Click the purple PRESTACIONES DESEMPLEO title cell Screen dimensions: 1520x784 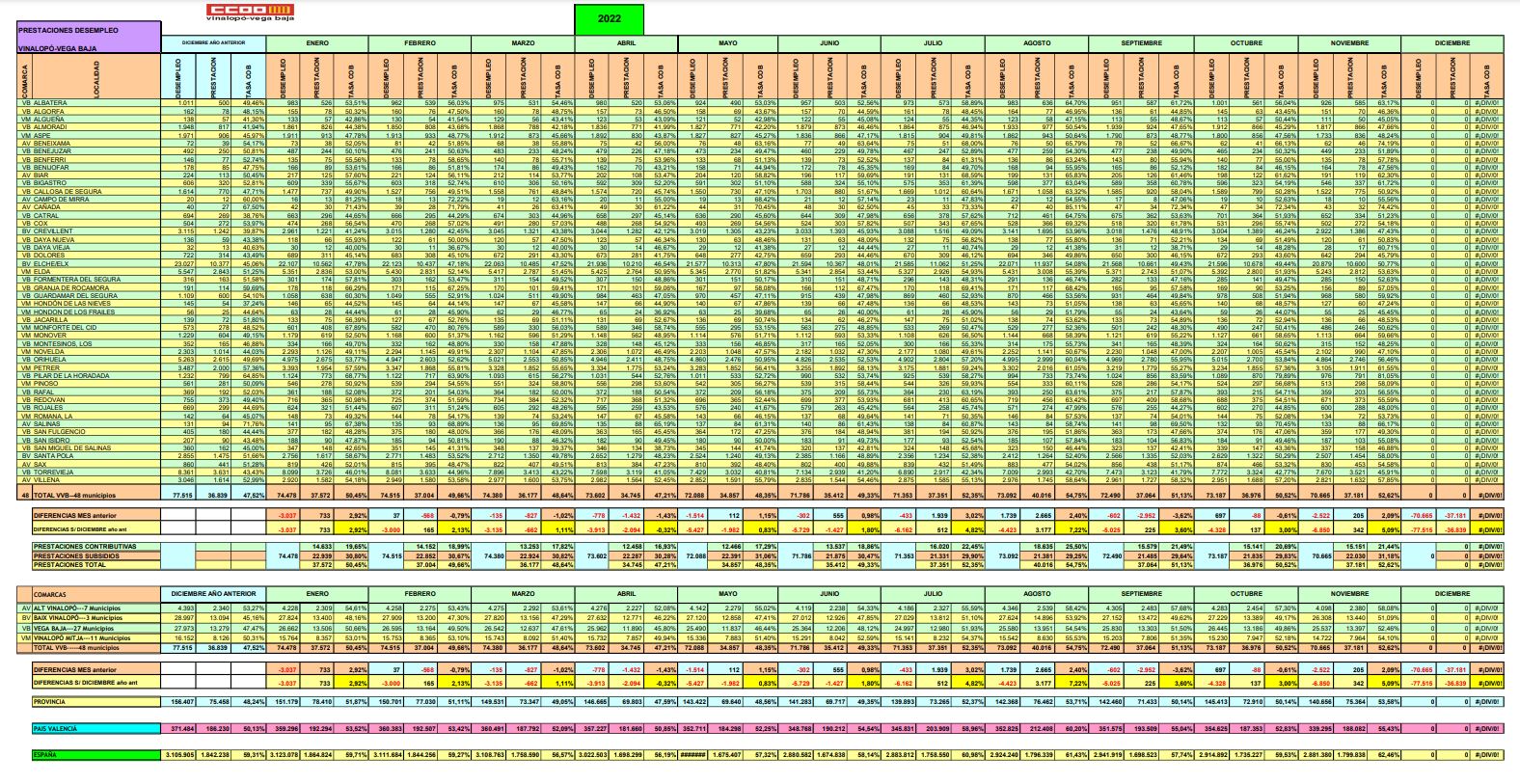pyautogui.click(x=89, y=31)
